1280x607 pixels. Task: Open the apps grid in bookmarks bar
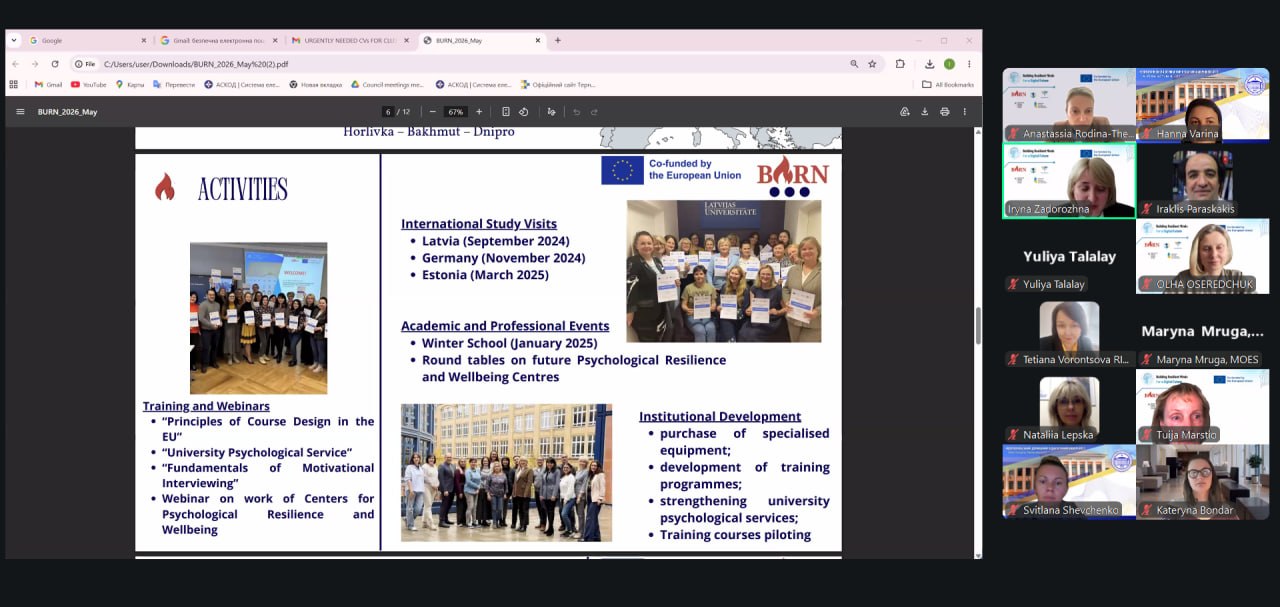click(14, 85)
